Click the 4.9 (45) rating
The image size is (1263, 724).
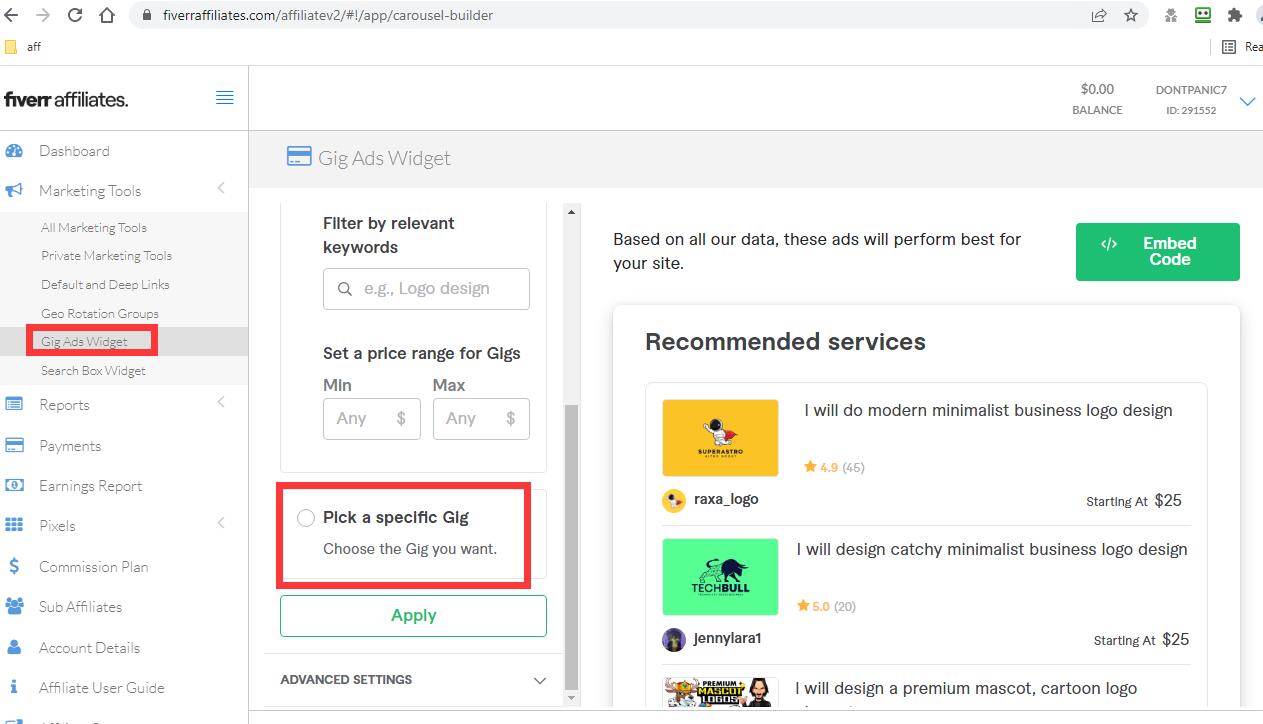click(834, 467)
